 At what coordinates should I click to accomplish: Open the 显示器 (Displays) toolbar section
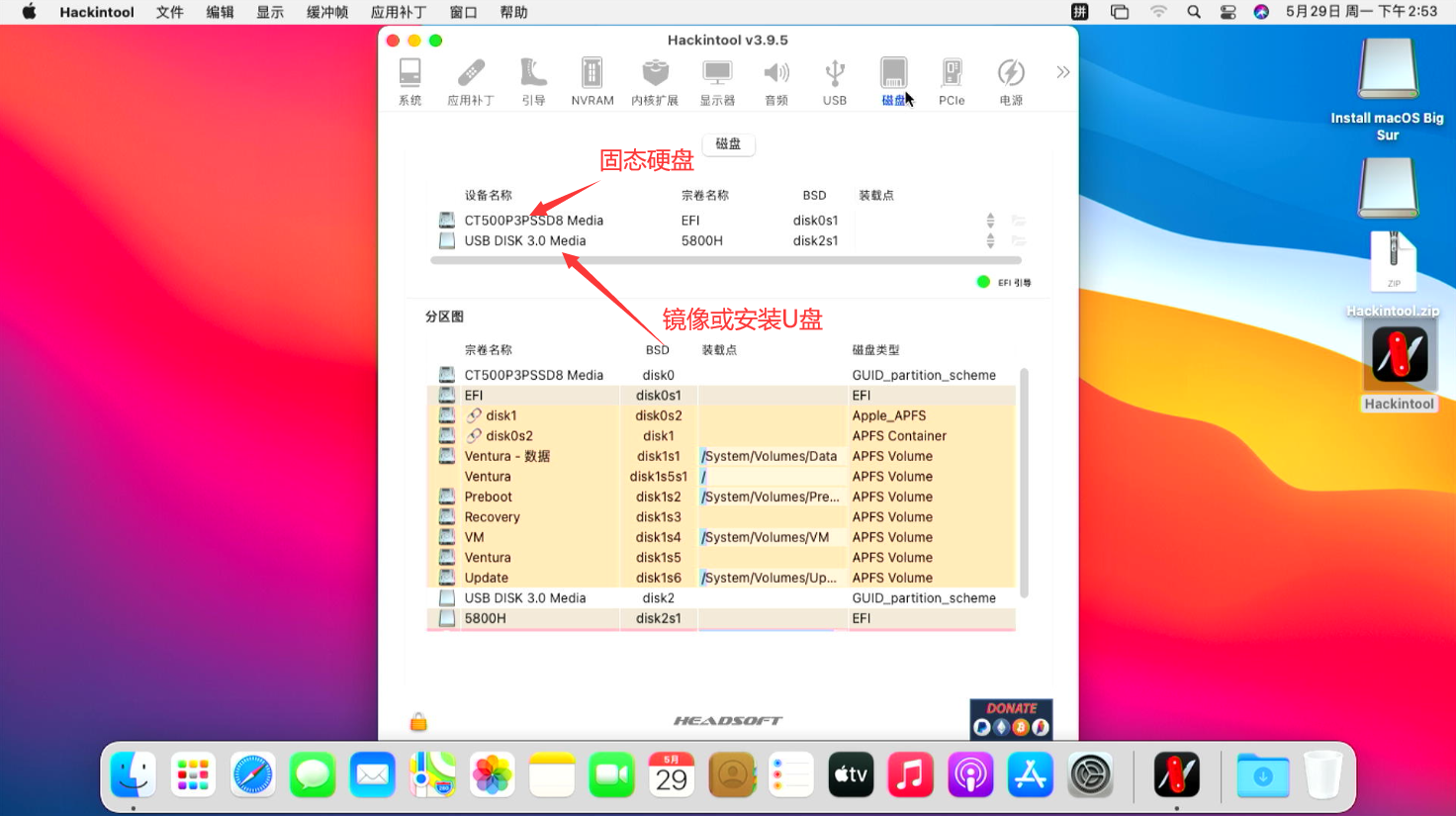(x=717, y=81)
